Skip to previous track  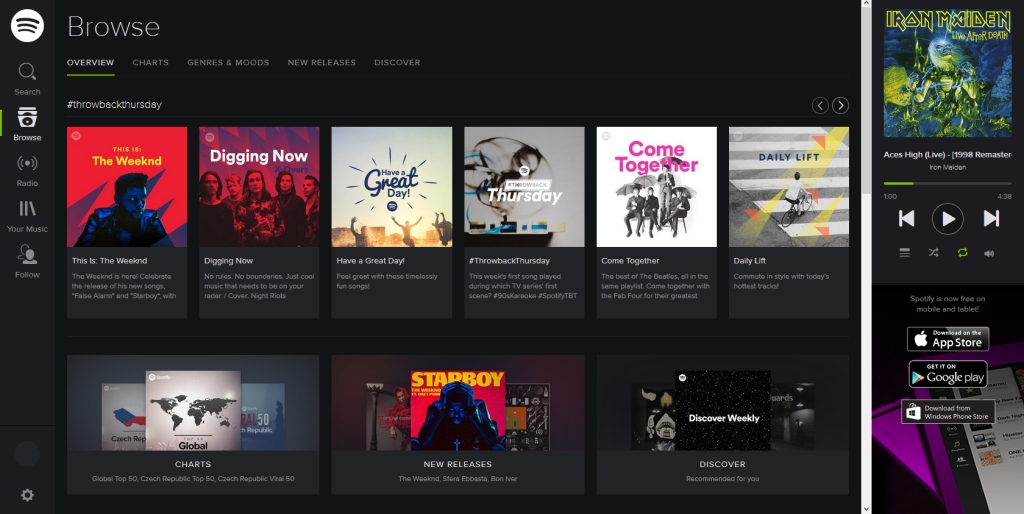click(x=906, y=218)
